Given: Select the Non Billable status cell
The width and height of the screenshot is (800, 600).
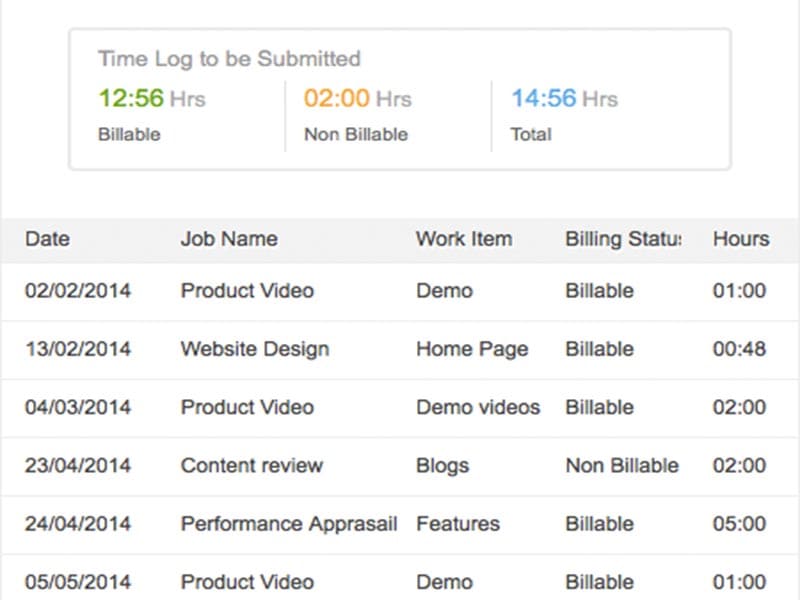Looking at the screenshot, I should pyautogui.click(x=622, y=465).
